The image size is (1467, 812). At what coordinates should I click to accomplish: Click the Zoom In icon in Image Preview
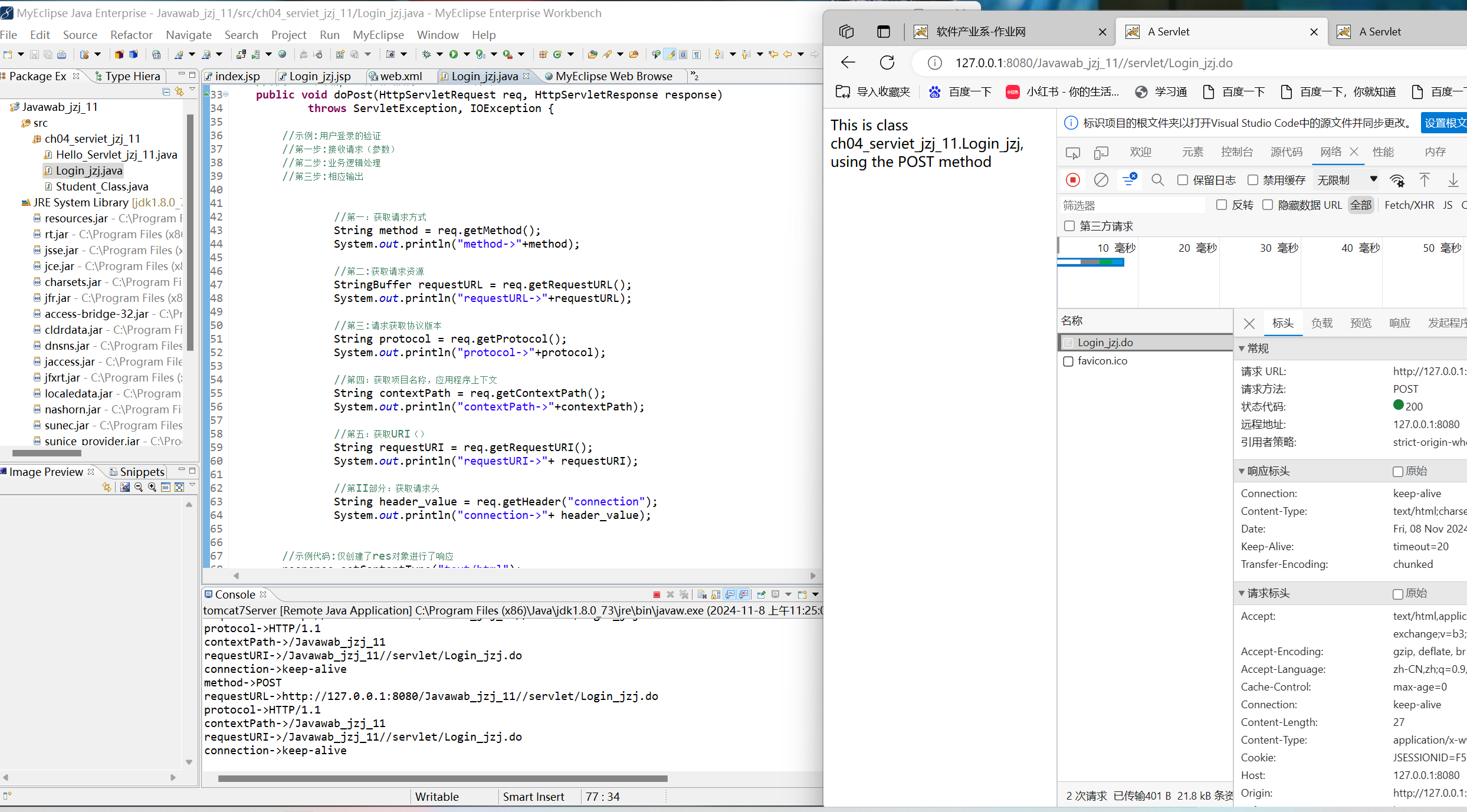(152, 487)
